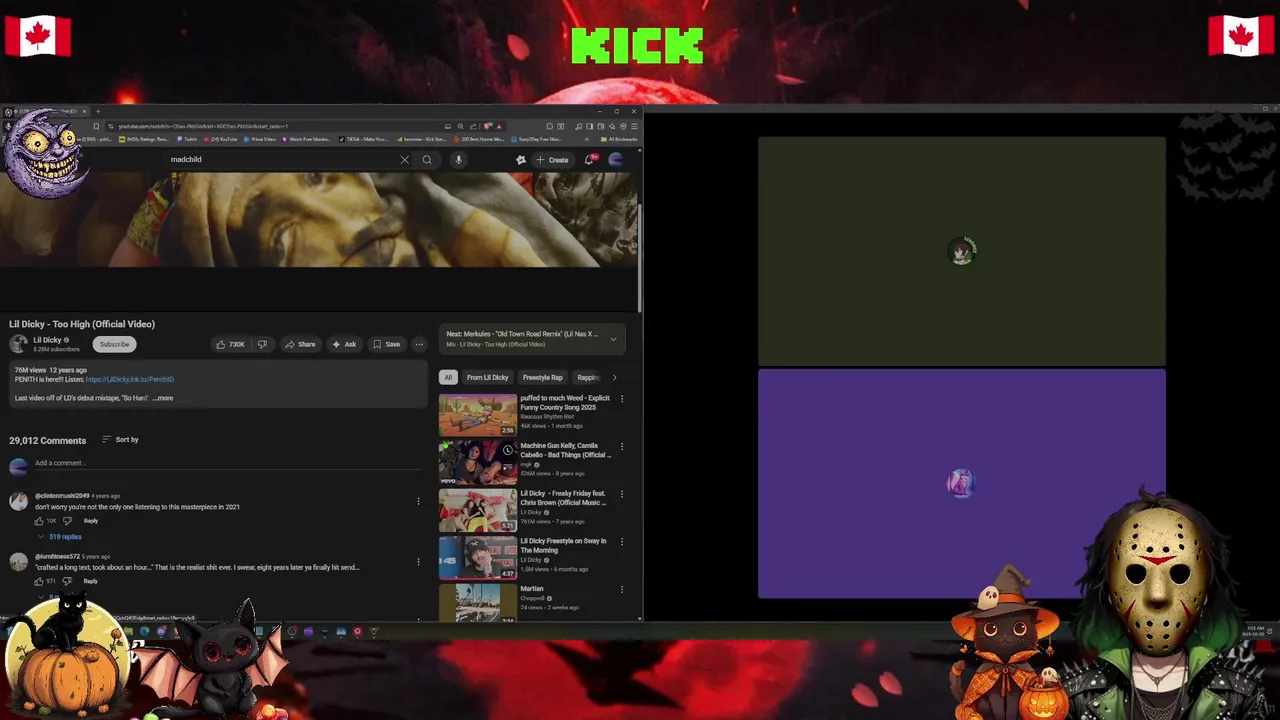
Task: Open the YouTube account avatar menu
Action: click(615, 160)
